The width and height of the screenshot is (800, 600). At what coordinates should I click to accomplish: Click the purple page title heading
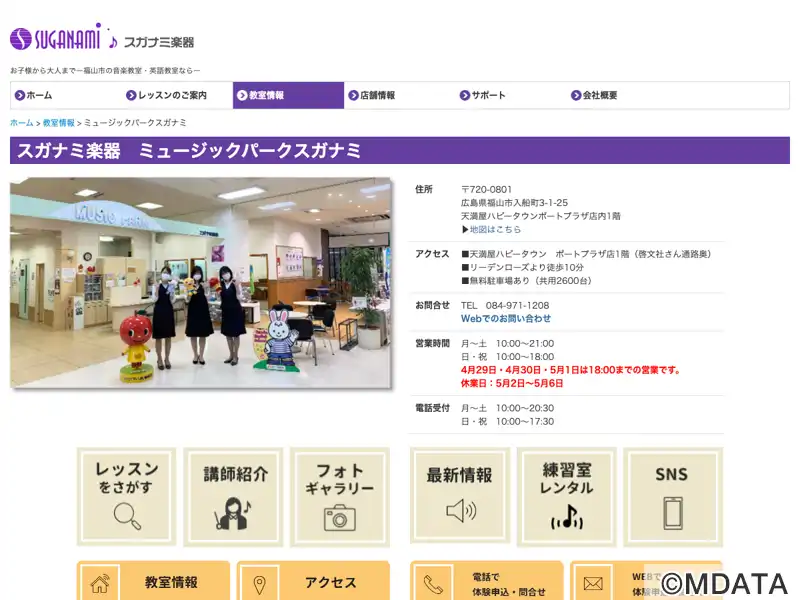coord(400,151)
